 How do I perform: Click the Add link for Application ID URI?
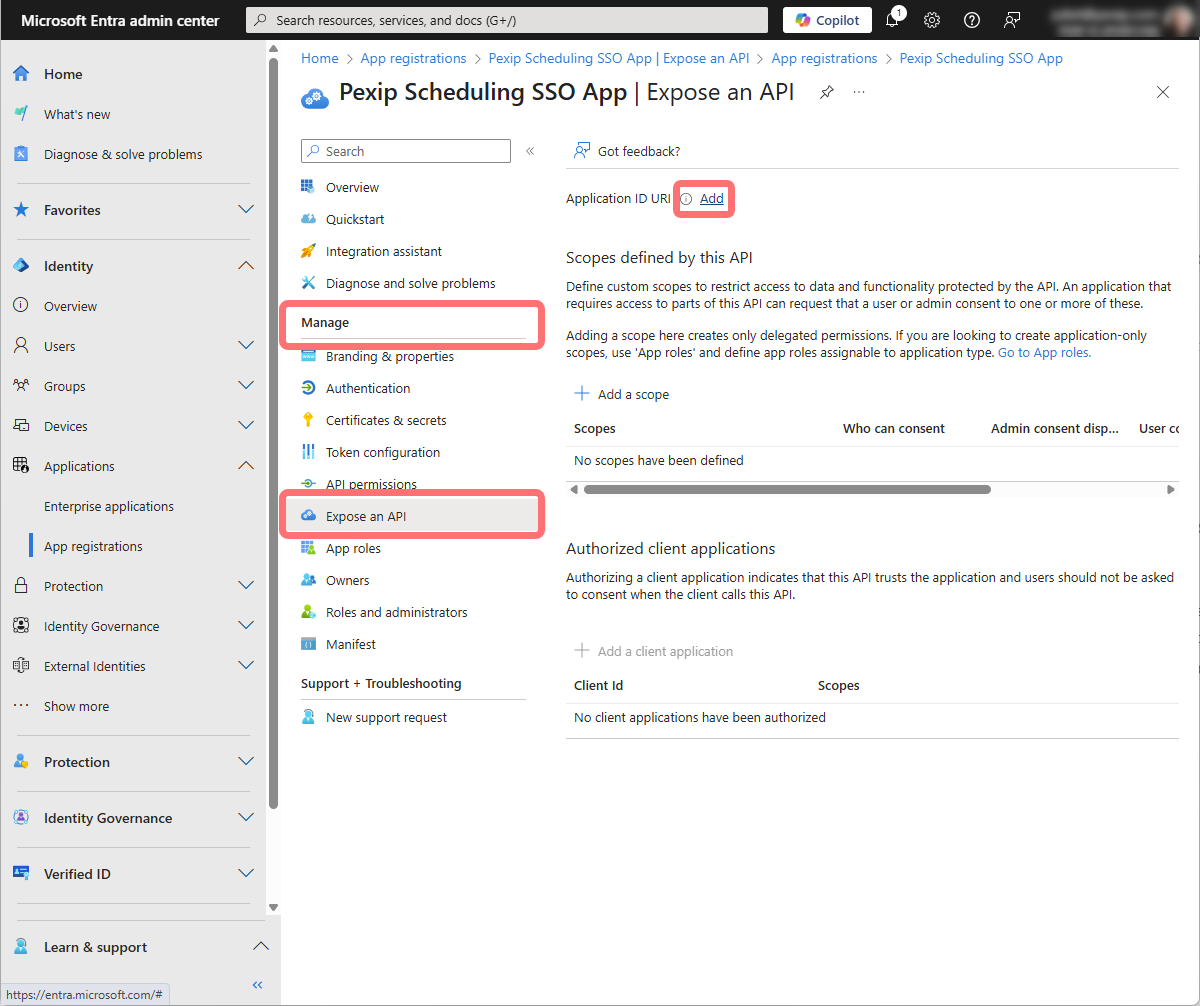pyautogui.click(x=711, y=199)
